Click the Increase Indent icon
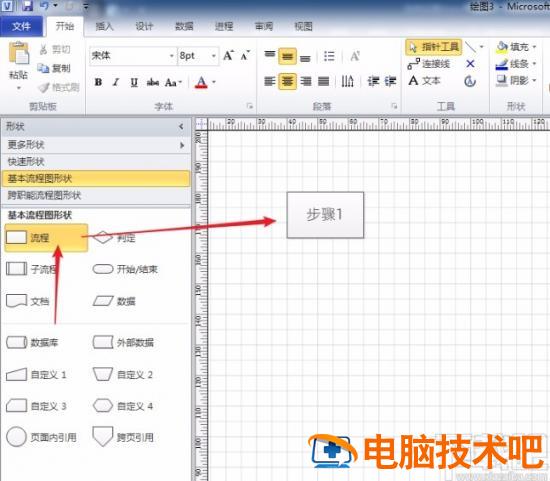This screenshot has height=481, width=550. pyautogui.click(x=390, y=81)
